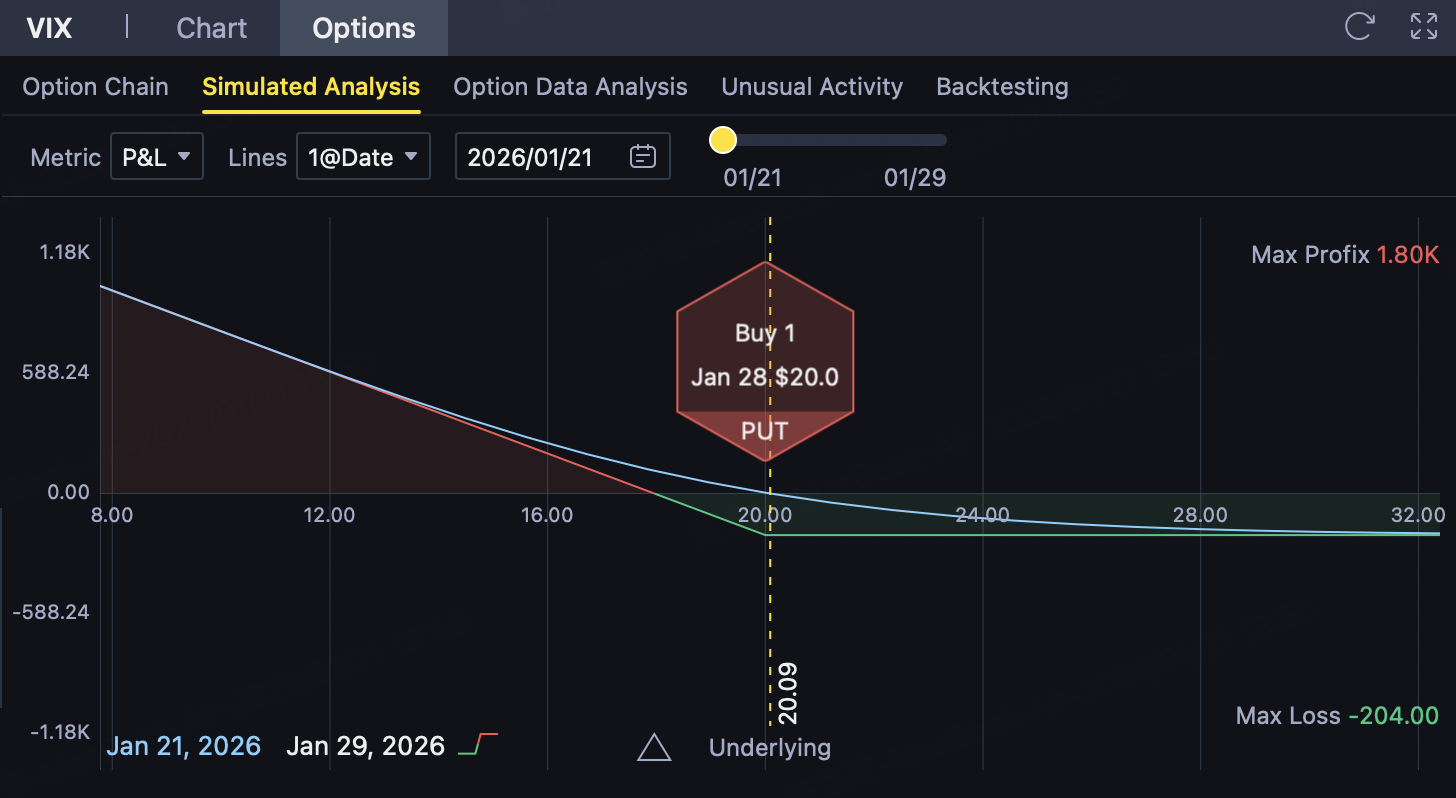Expand the Lines 1@Date dropdown

point(363,157)
